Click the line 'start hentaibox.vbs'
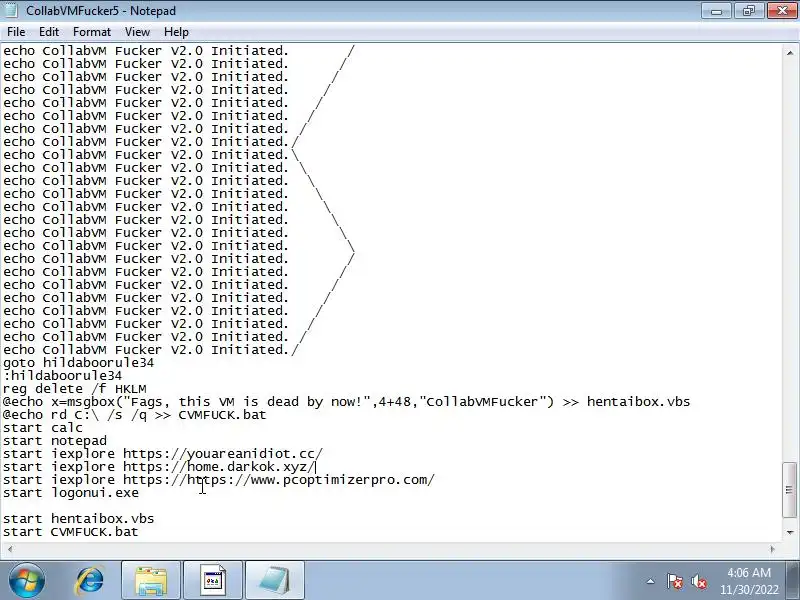Image resolution: width=800 pixels, height=600 pixels. 79,519
